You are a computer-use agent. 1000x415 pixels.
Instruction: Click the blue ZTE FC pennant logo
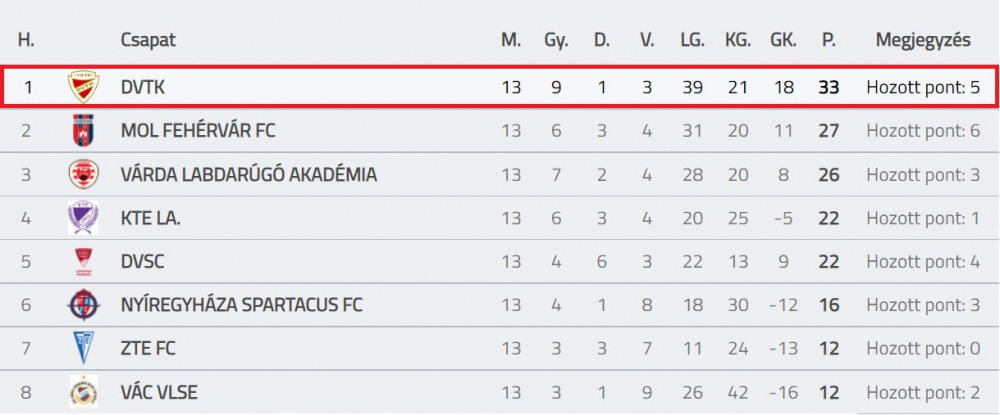84,348
